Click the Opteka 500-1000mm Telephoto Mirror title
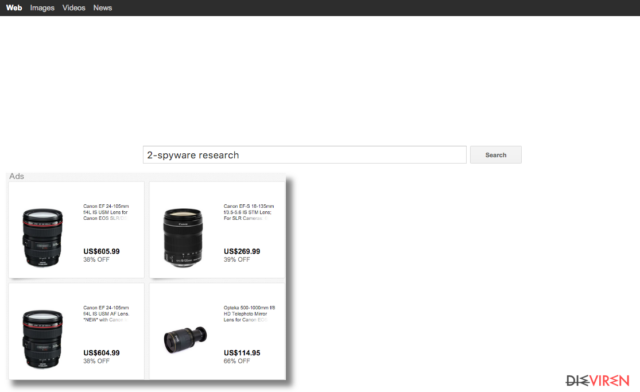 pos(249,314)
